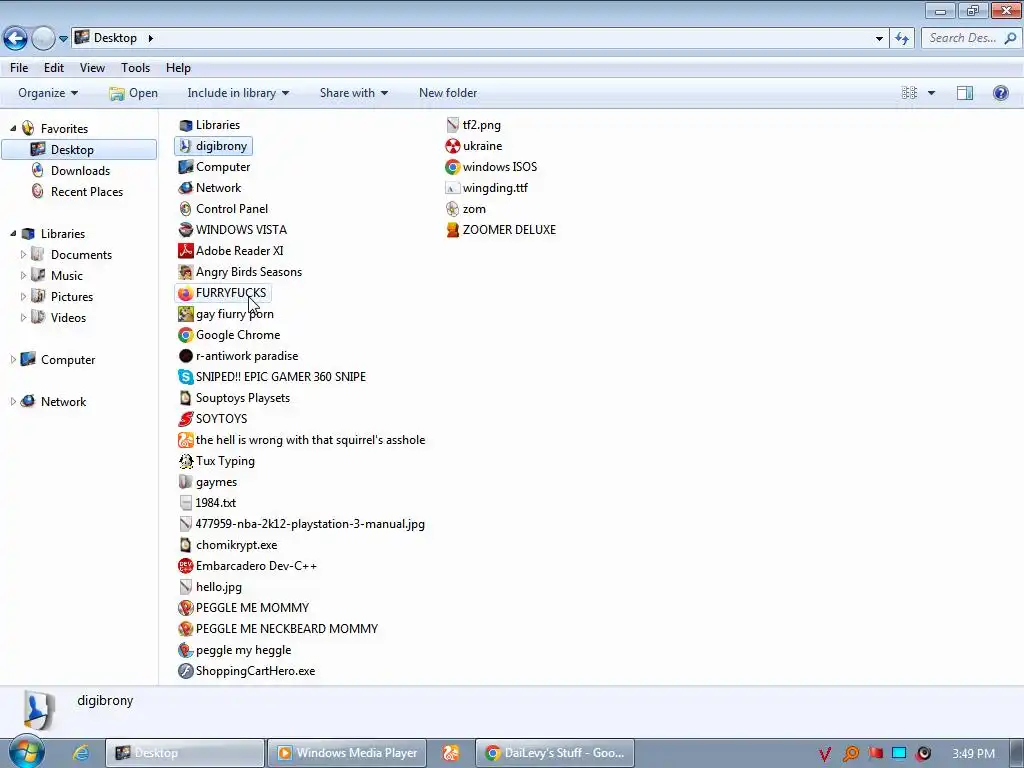Select the Control Panel icon in file list
Screen dimensions: 1024x768
pos(185,209)
